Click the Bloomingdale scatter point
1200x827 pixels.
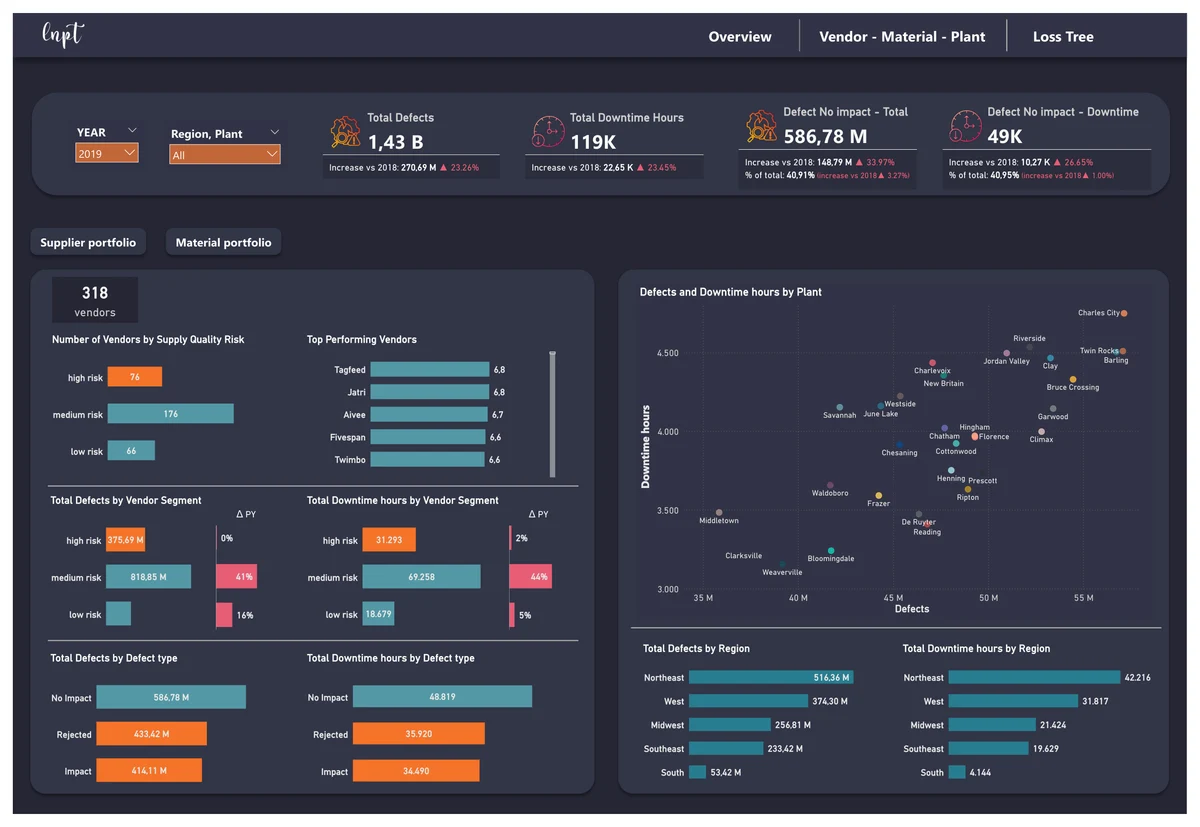coord(831,550)
